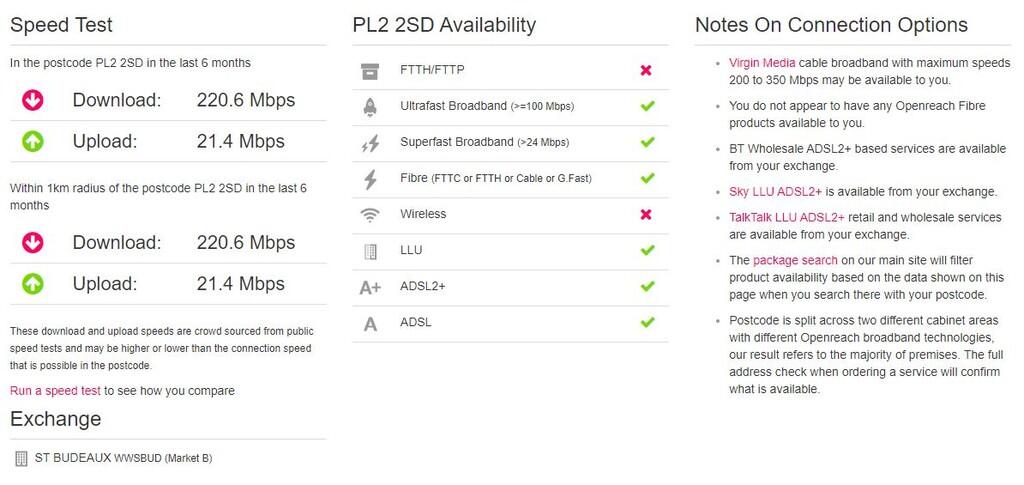Viewport: 1024px width, 485px height.
Task: Click the ADSL2+ letter icon
Action: pos(370,287)
